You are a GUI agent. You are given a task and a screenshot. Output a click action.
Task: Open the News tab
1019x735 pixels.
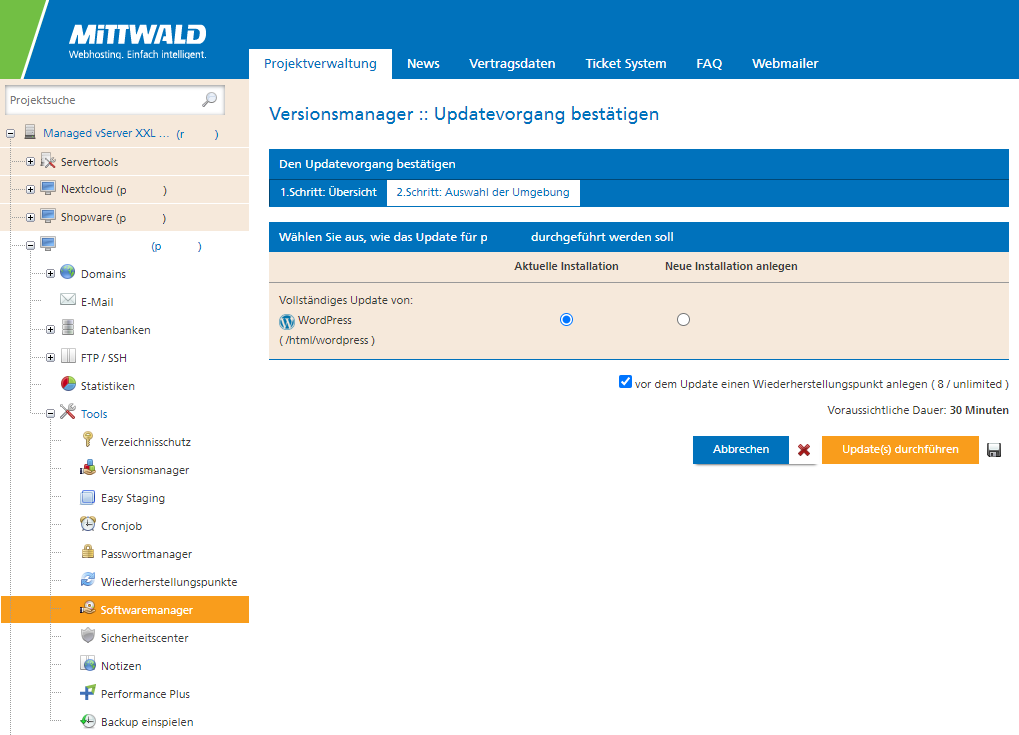(x=423, y=64)
